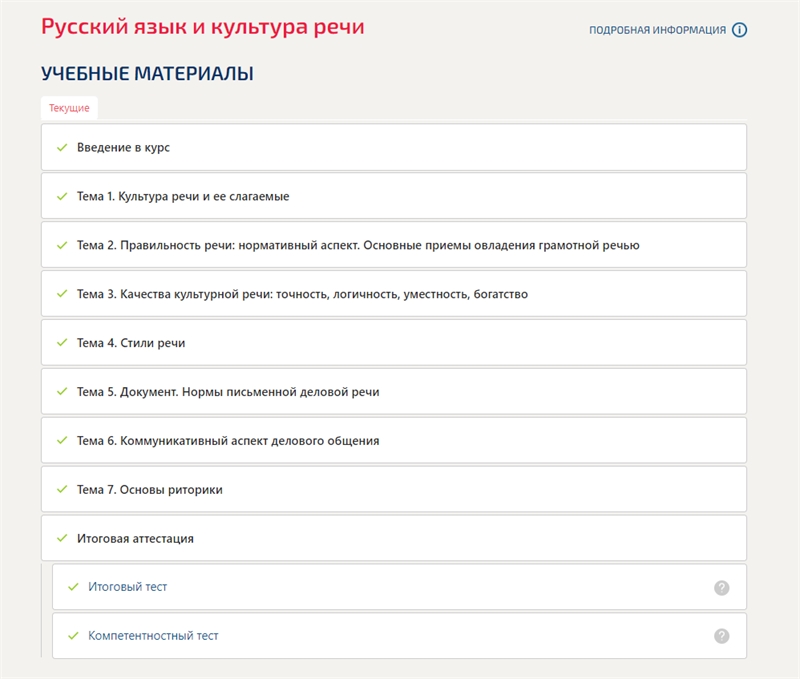
Task: Expand the Введение в курс section
Action: pos(393,147)
